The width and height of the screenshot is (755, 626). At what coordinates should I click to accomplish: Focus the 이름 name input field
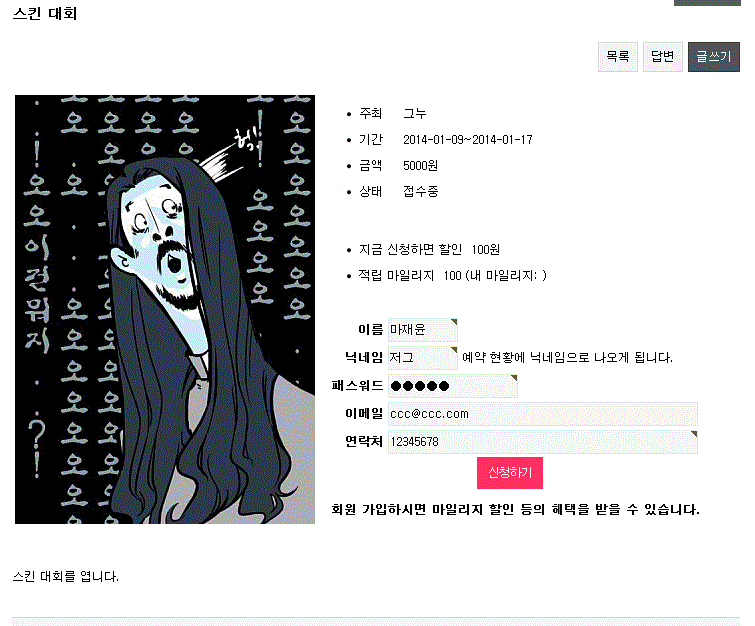tap(423, 330)
